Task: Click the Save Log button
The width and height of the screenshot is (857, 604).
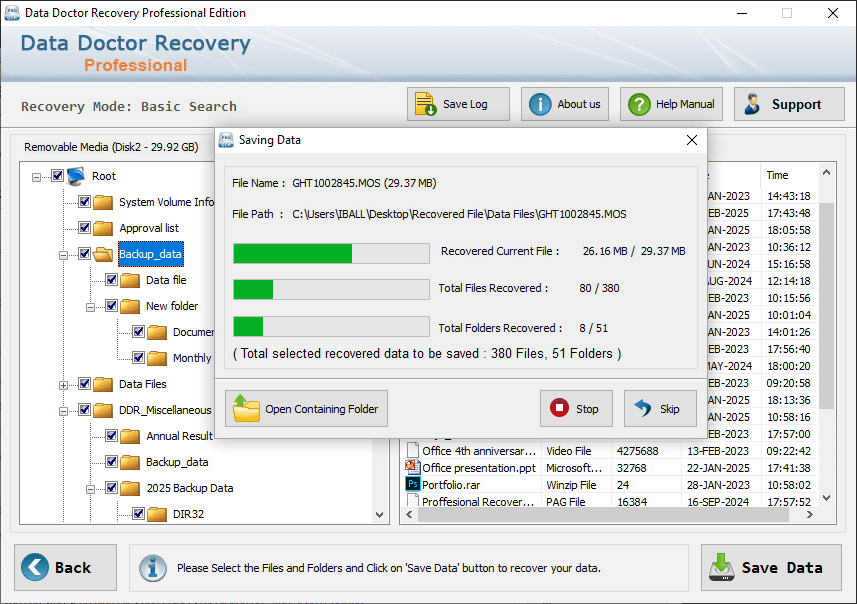Action: coord(458,104)
